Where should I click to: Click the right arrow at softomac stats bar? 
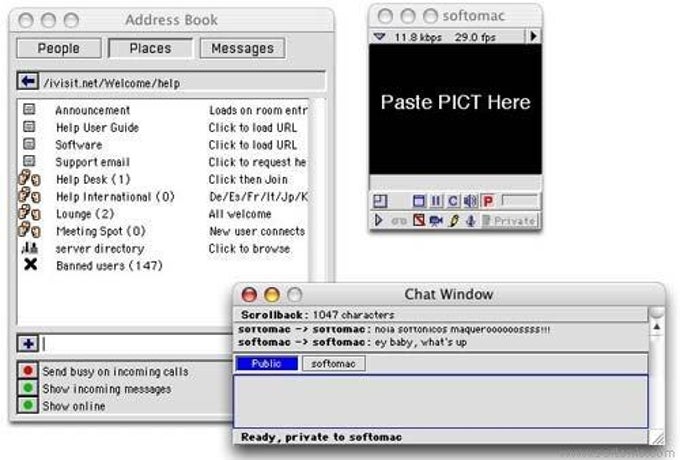pyautogui.click(x=533, y=36)
